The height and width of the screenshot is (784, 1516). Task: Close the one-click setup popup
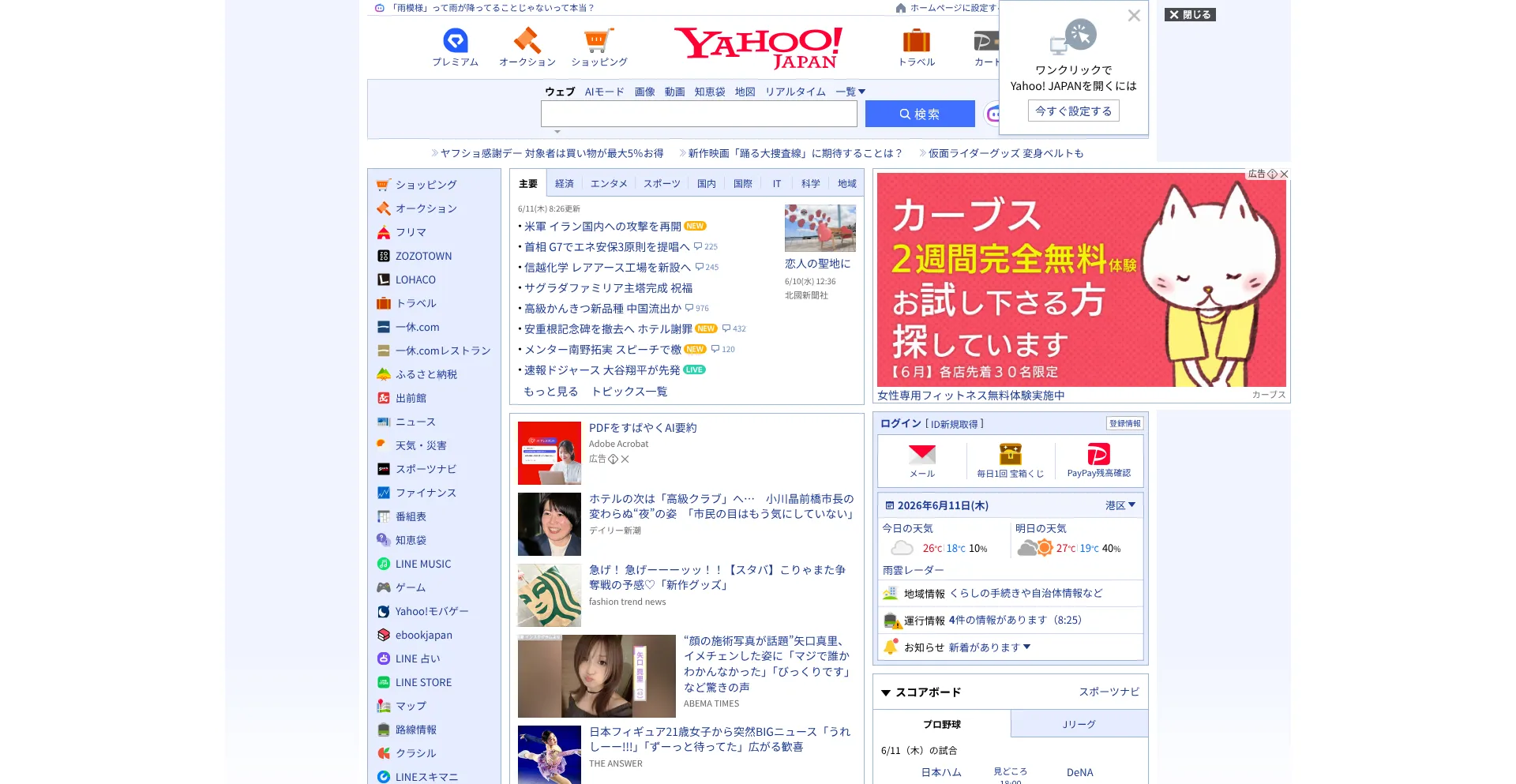1134,16
